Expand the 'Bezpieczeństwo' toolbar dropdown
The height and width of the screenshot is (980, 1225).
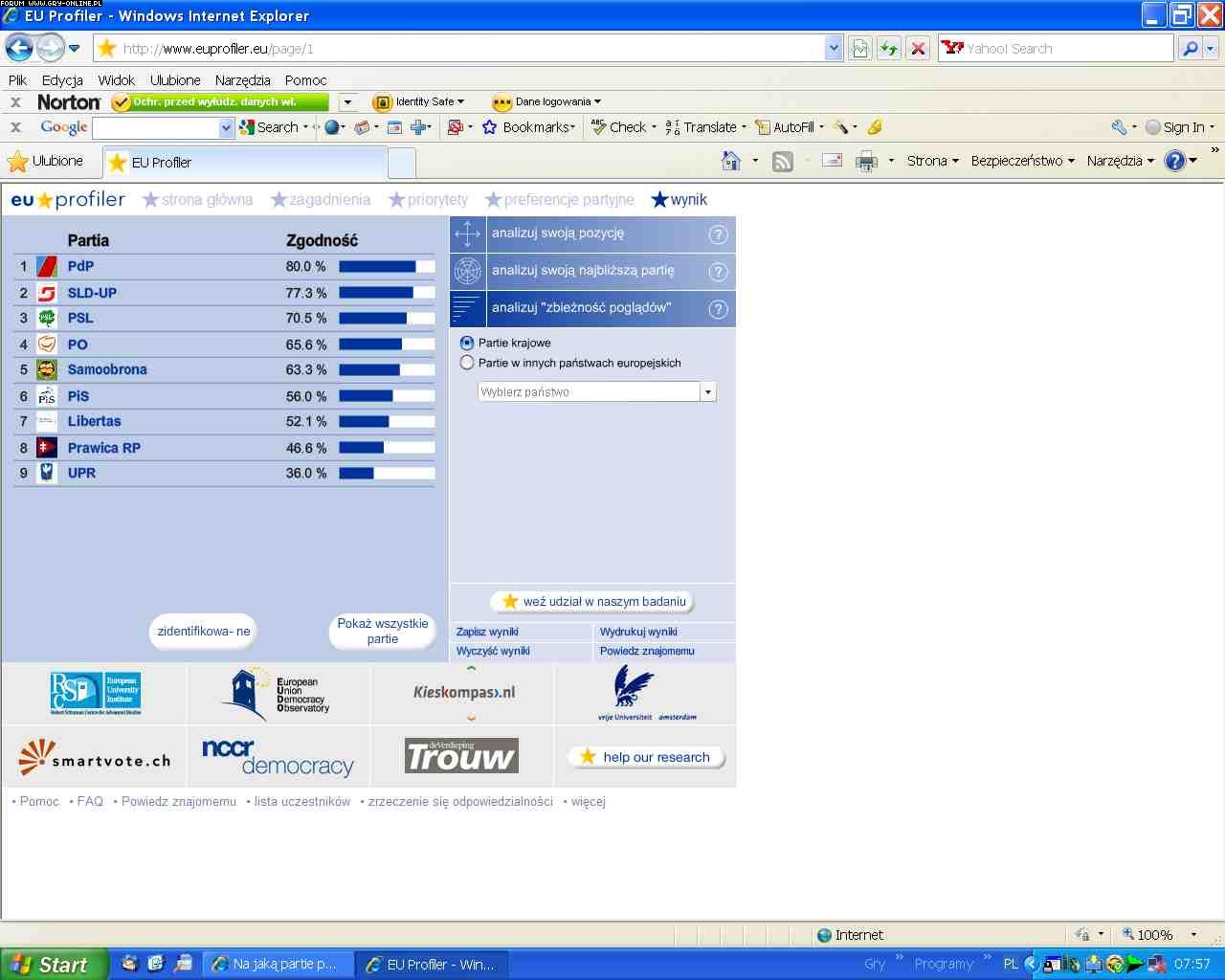coord(1022,161)
